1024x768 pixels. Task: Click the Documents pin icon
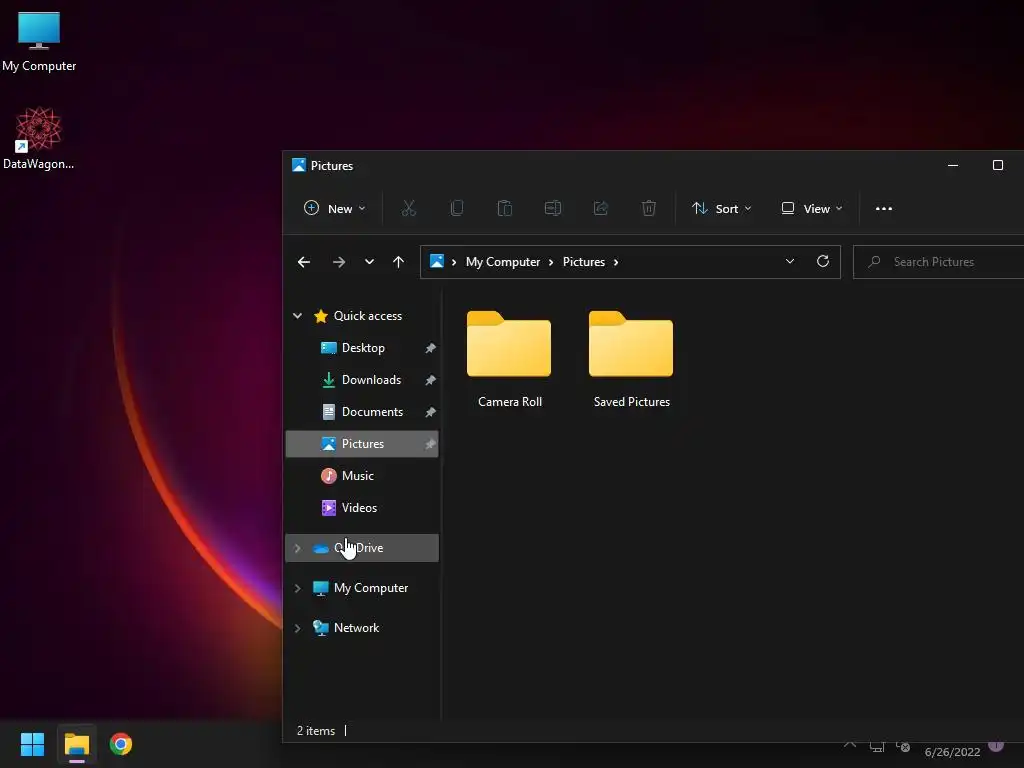(430, 412)
